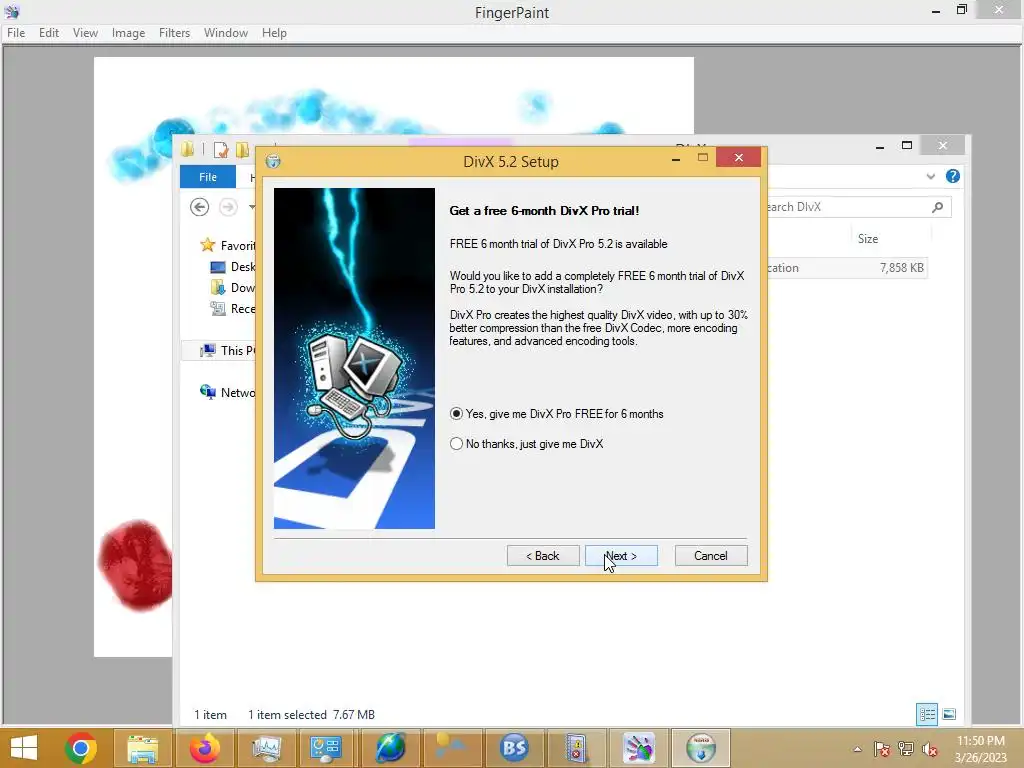Click Explorer quick access new folder icon
Viewport: 1024px width, 768px height.
[x=242, y=150]
